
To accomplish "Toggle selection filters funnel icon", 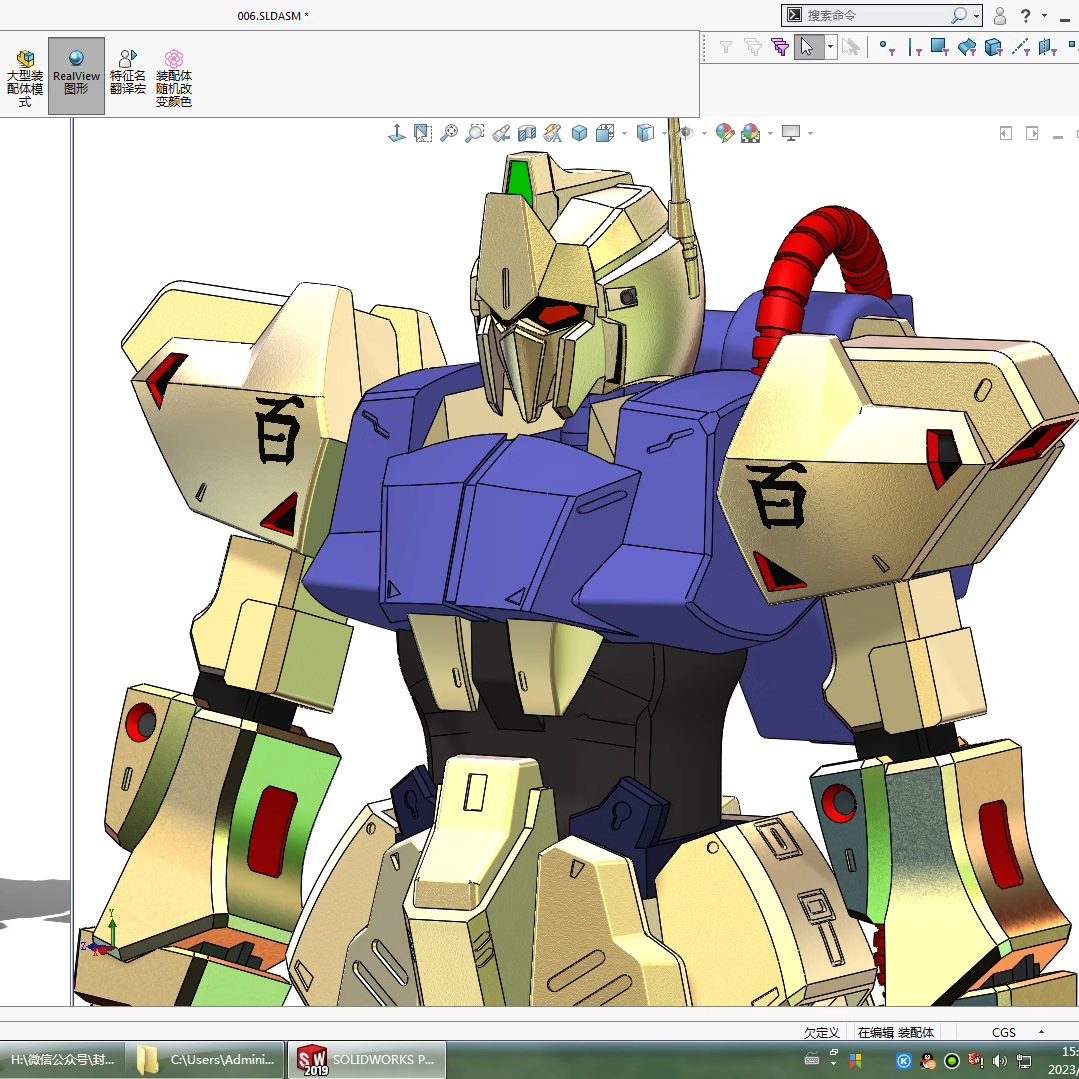I will tap(725, 47).
